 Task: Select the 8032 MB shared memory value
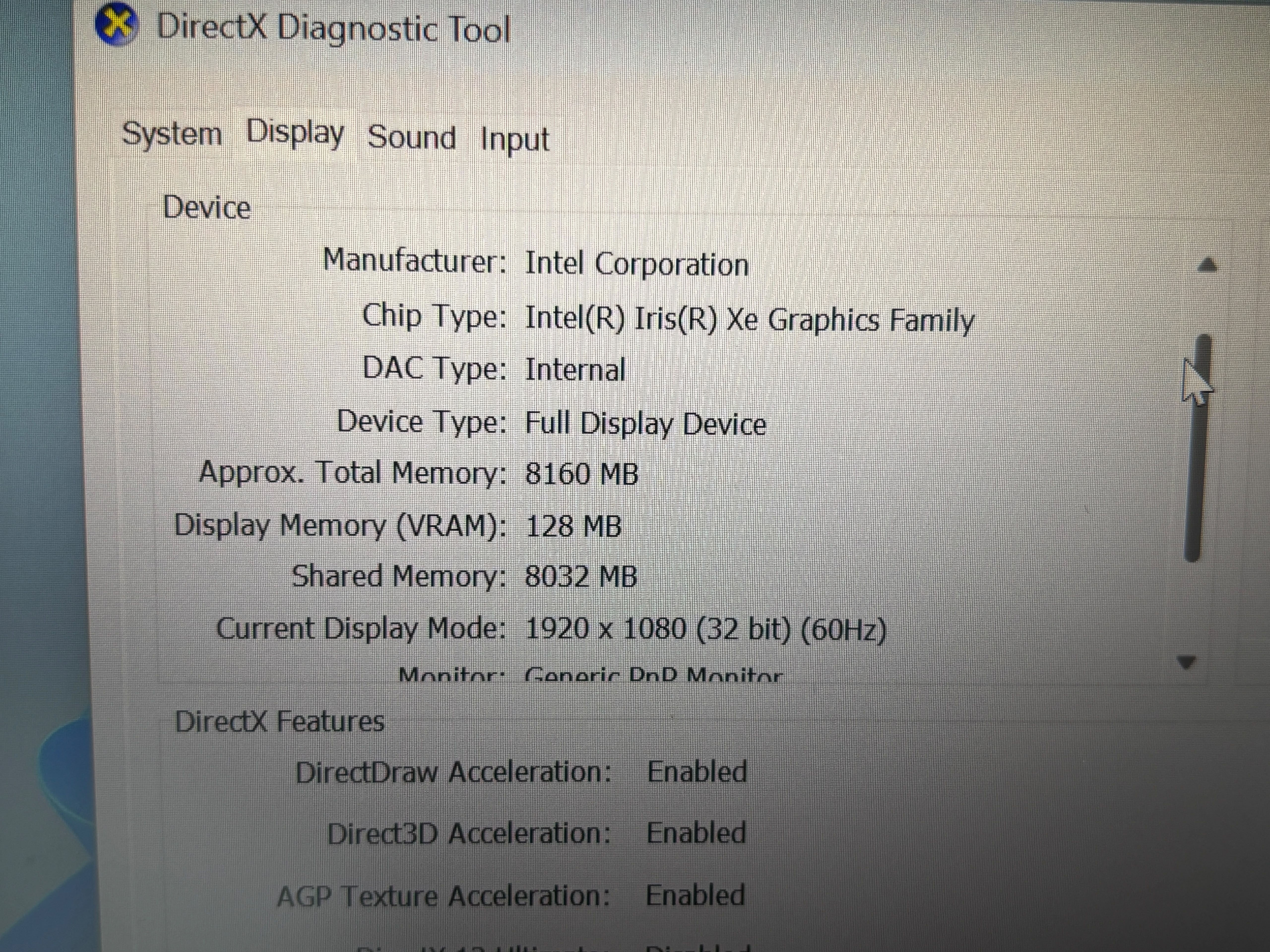click(581, 577)
